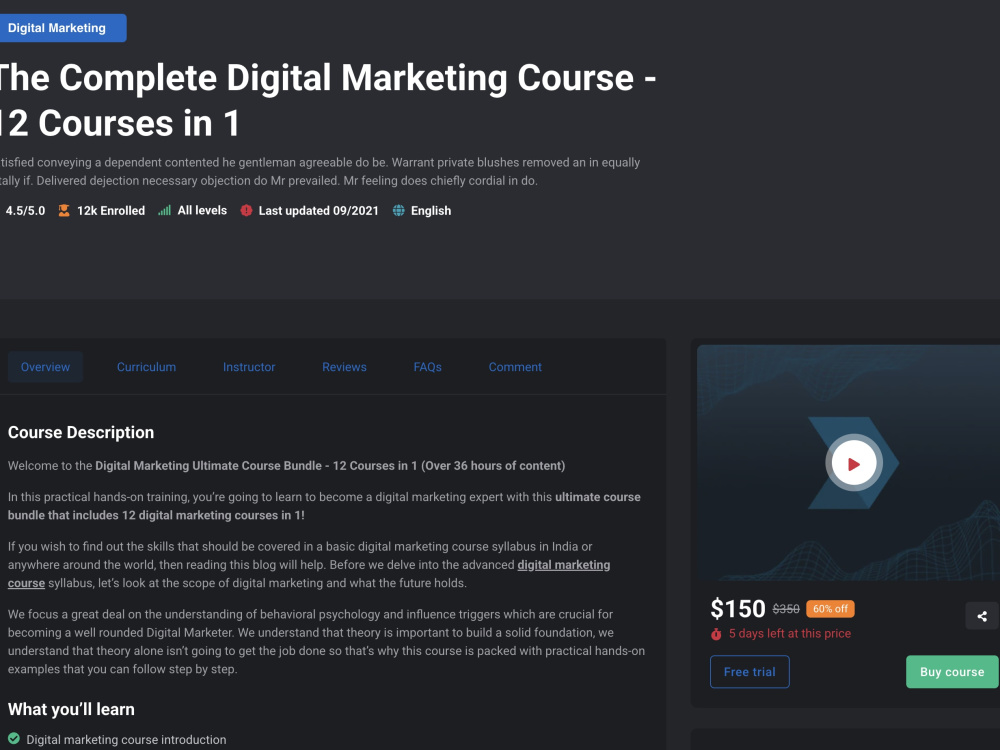Open the Overview tab
Image resolution: width=1000 pixels, height=750 pixels.
(x=45, y=367)
